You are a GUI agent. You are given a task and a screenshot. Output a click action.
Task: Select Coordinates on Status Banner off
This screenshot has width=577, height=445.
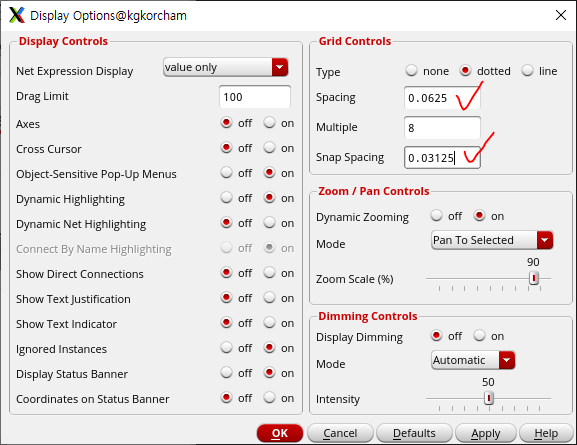click(226, 398)
